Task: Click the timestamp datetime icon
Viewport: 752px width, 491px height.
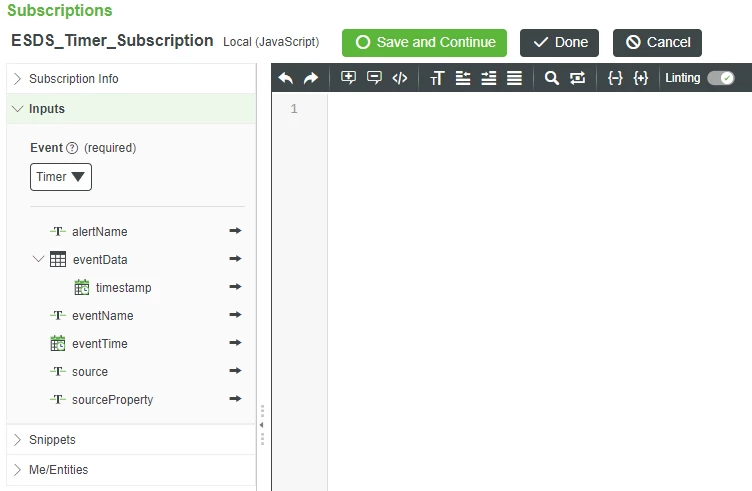Action: coord(82,287)
